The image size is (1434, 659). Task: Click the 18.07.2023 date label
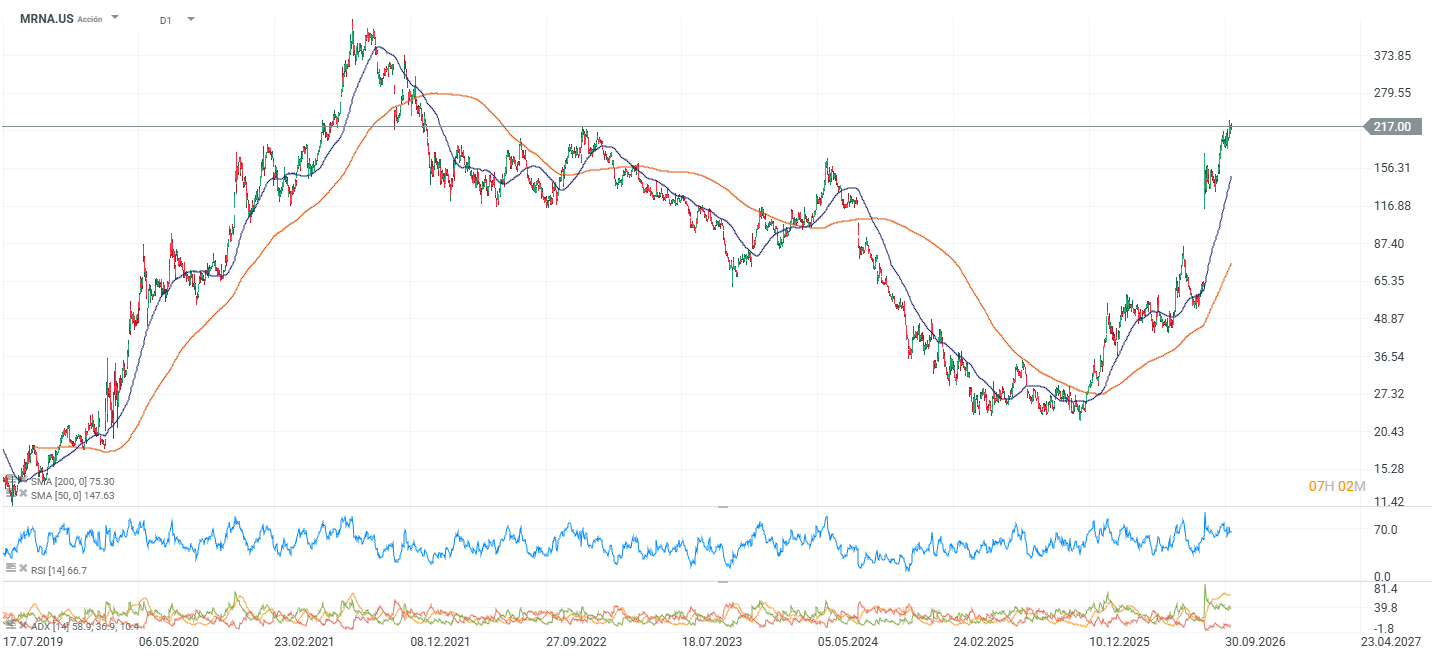click(713, 641)
